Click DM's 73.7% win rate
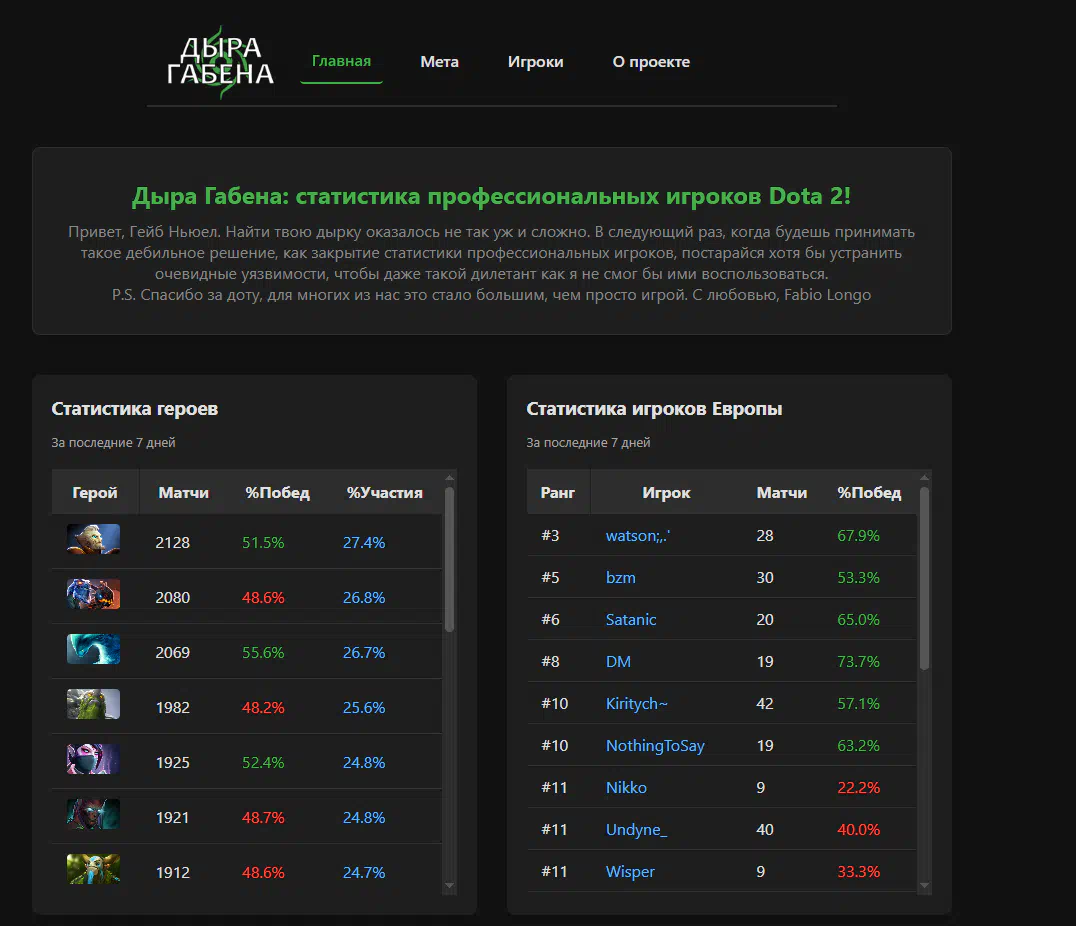The width and height of the screenshot is (1076, 926). [858, 661]
